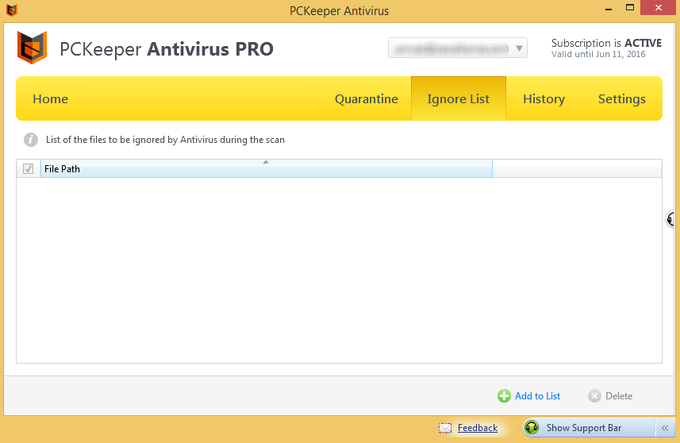680x443 pixels.
Task: Open the Feedback link
Action: pyautogui.click(x=477, y=428)
